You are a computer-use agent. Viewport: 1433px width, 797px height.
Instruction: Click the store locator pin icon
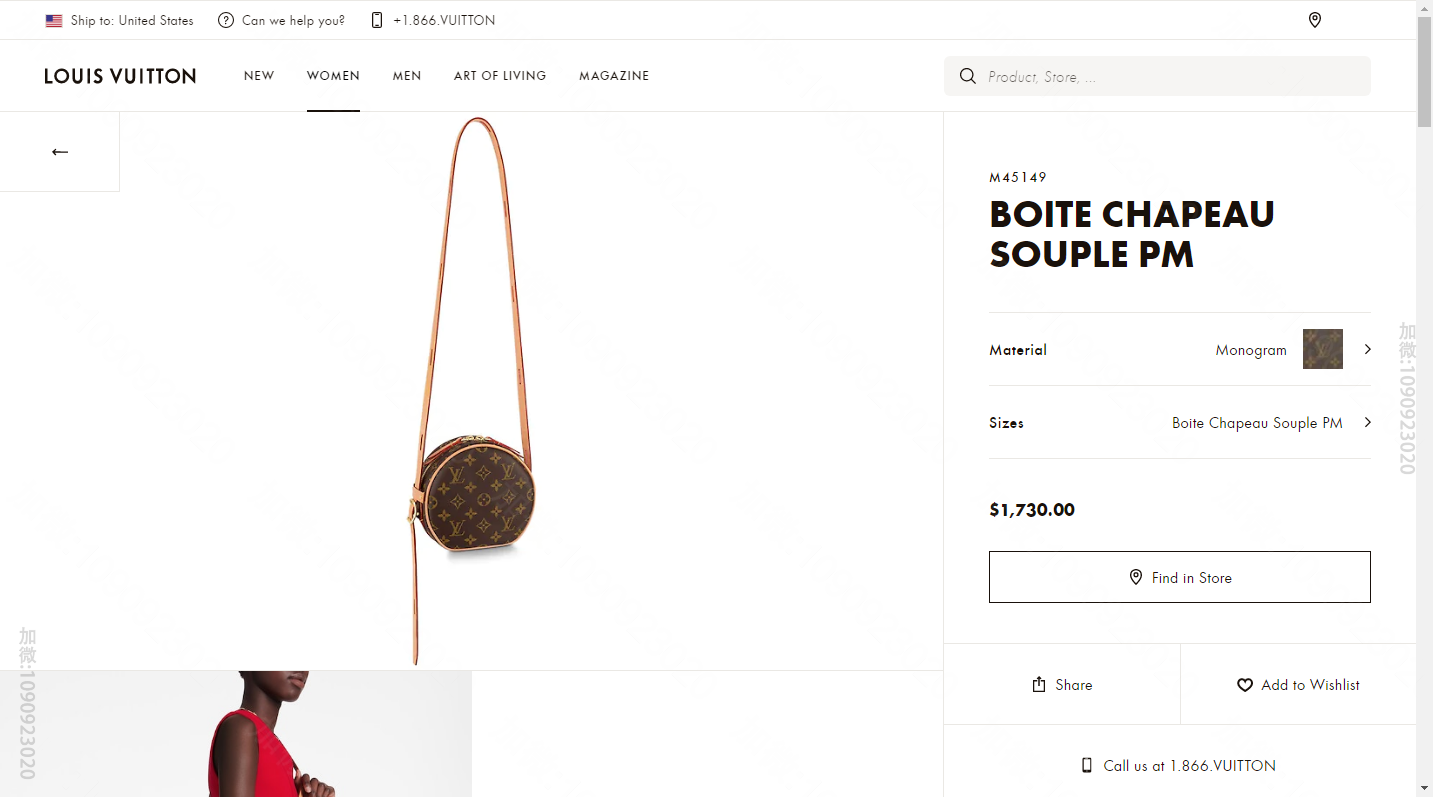(x=1315, y=20)
